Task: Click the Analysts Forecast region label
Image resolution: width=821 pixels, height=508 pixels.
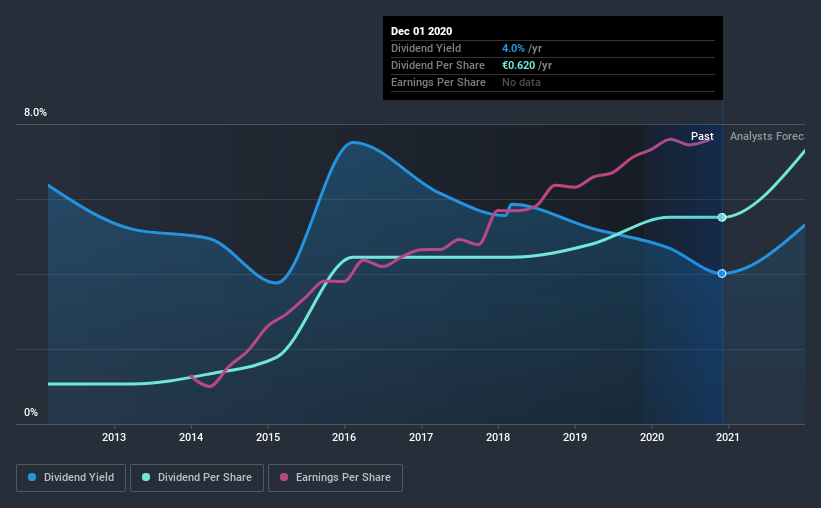Action: click(767, 136)
